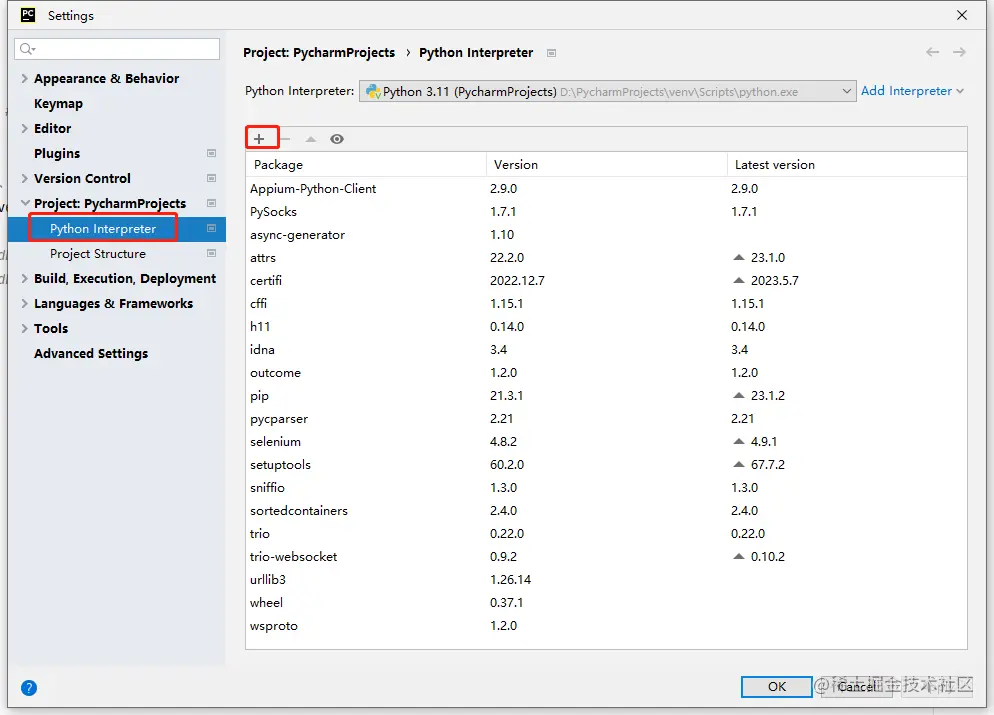The height and width of the screenshot is (715, 994).
Task: Click project icon on Python Interpreter row
Action: 212,228
